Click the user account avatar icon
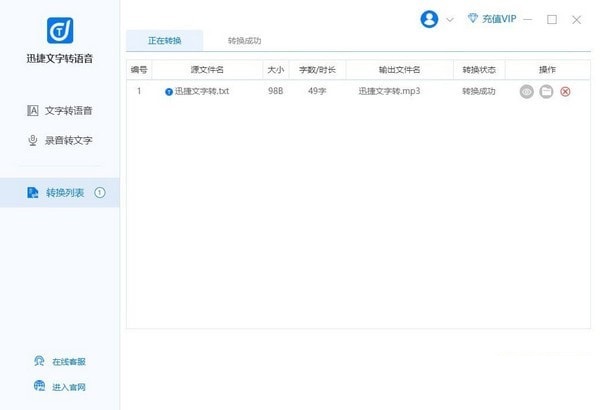The image size is (600, 410). 430,19
